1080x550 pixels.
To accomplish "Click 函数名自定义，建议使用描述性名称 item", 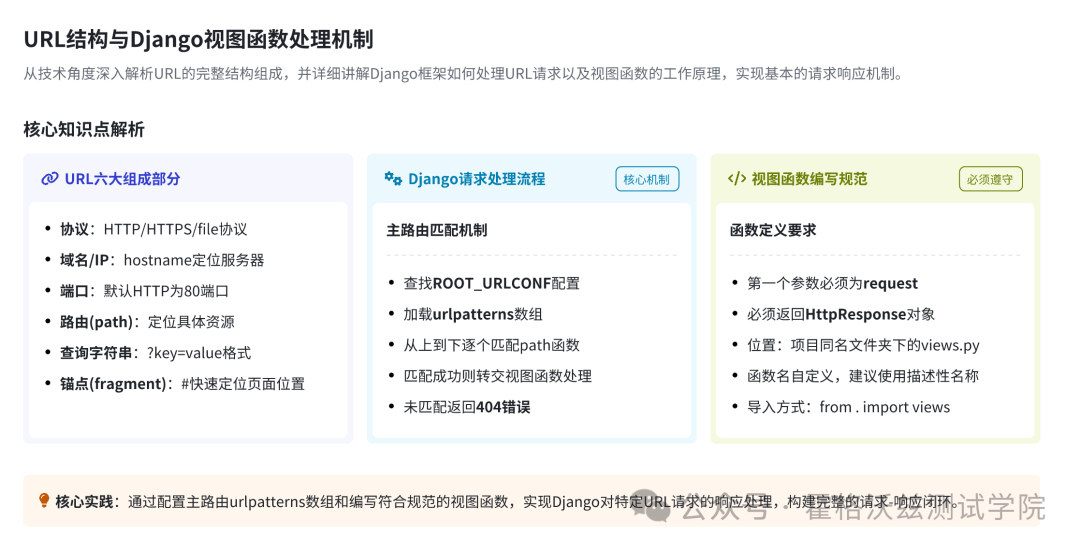I will click(x=863, y=377).
